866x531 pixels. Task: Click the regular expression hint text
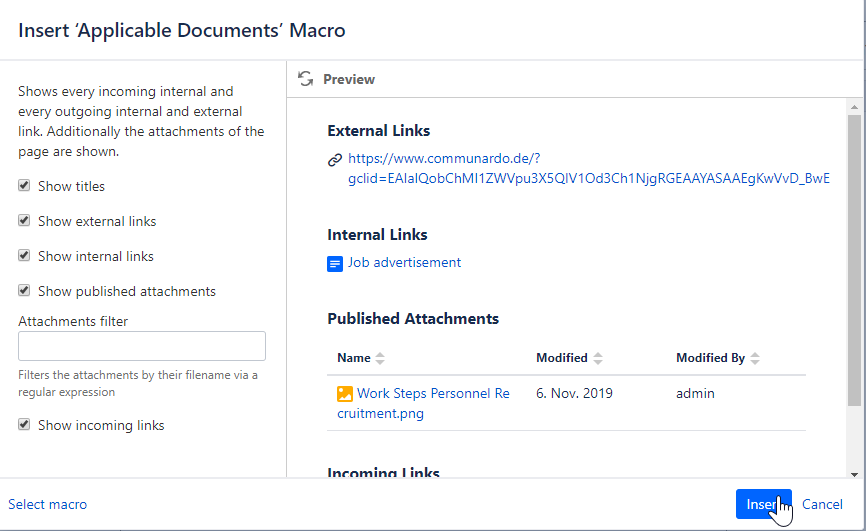pos(138,383)
